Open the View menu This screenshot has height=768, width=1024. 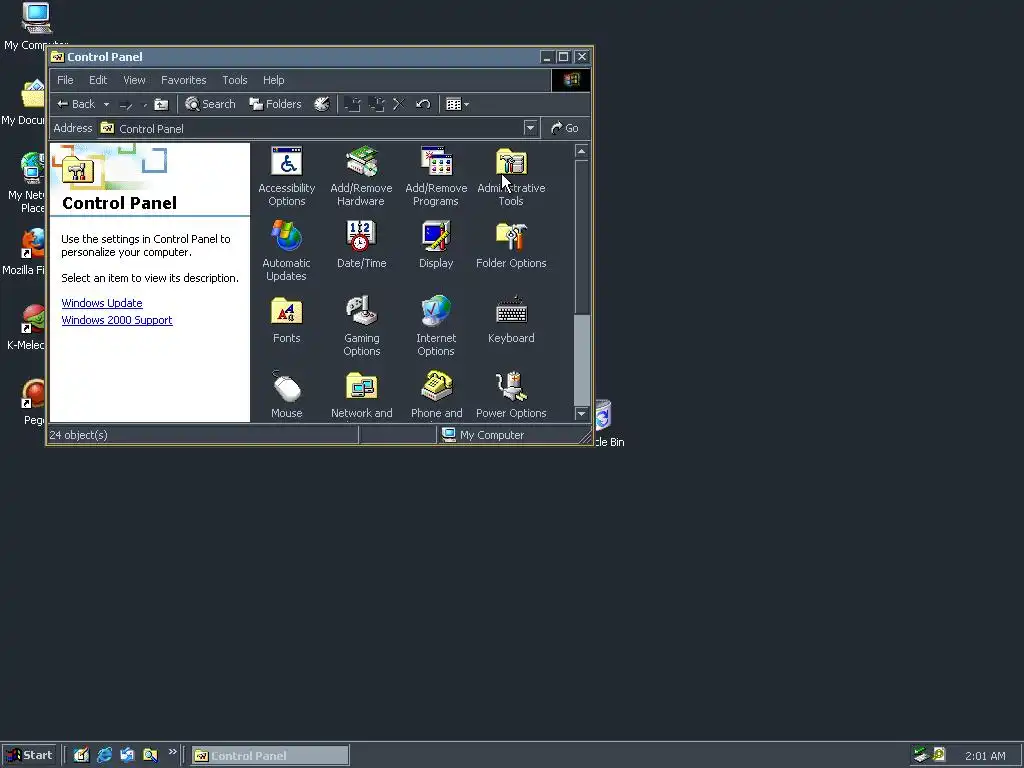click(135, 80)
